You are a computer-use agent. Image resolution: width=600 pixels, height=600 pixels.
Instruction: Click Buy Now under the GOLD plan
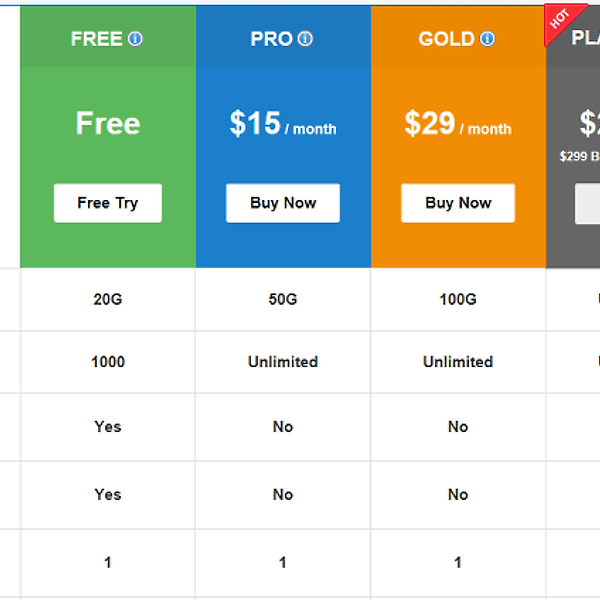(458, 203)
